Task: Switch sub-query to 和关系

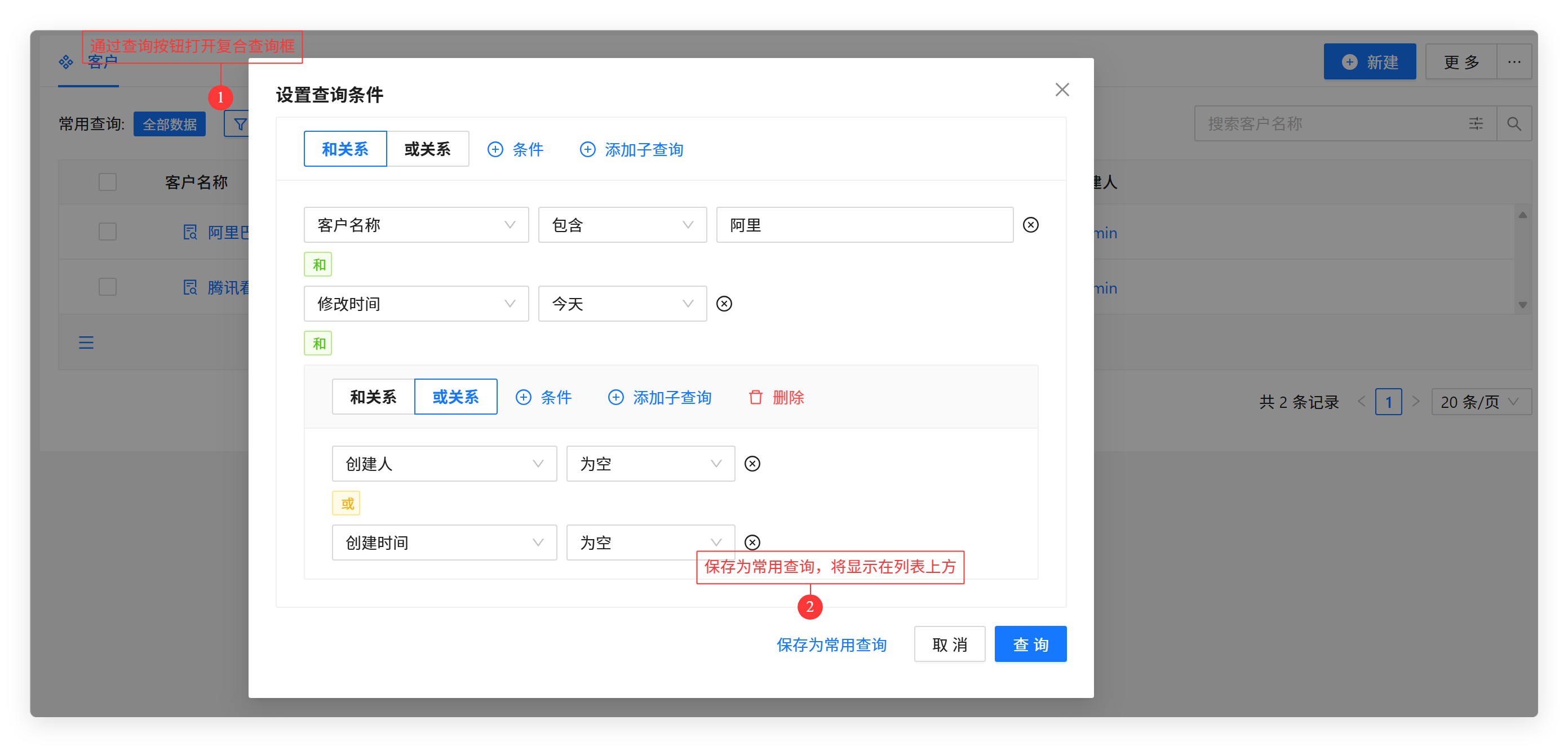Action: pos(373,397)
